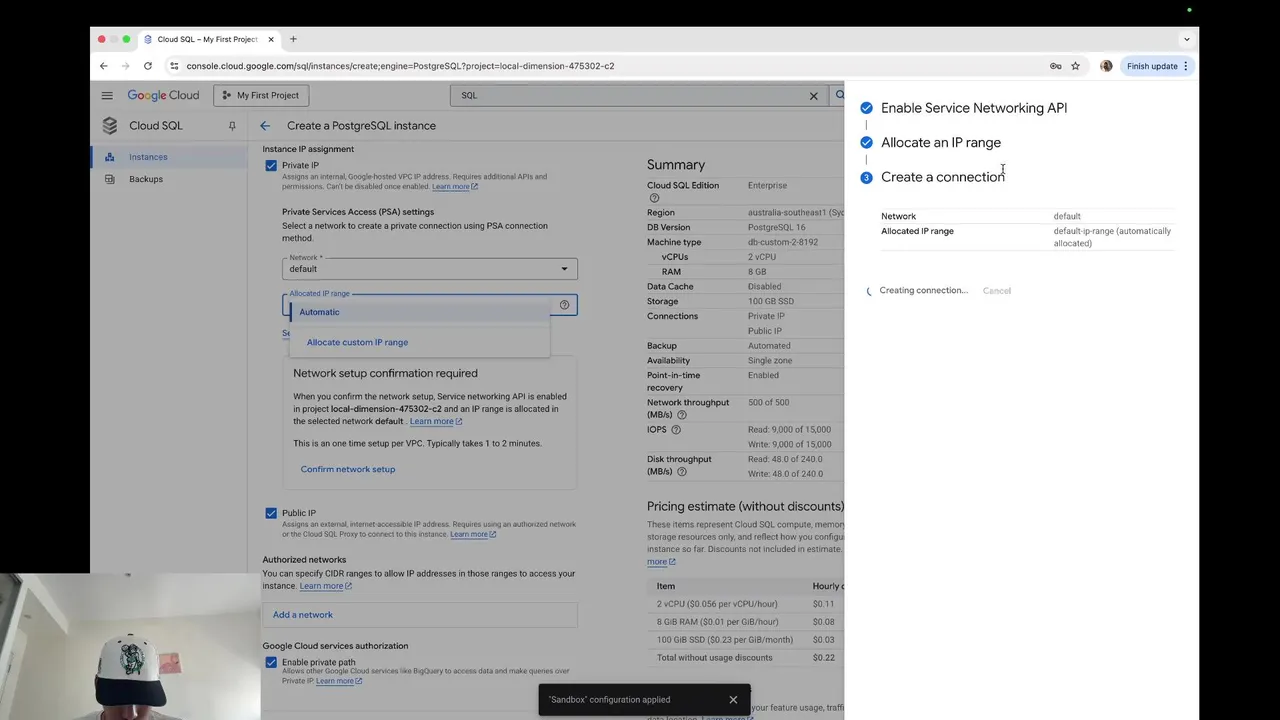
Task: Open help icon next to Disk throughput
Action: [x=682, y=472]
